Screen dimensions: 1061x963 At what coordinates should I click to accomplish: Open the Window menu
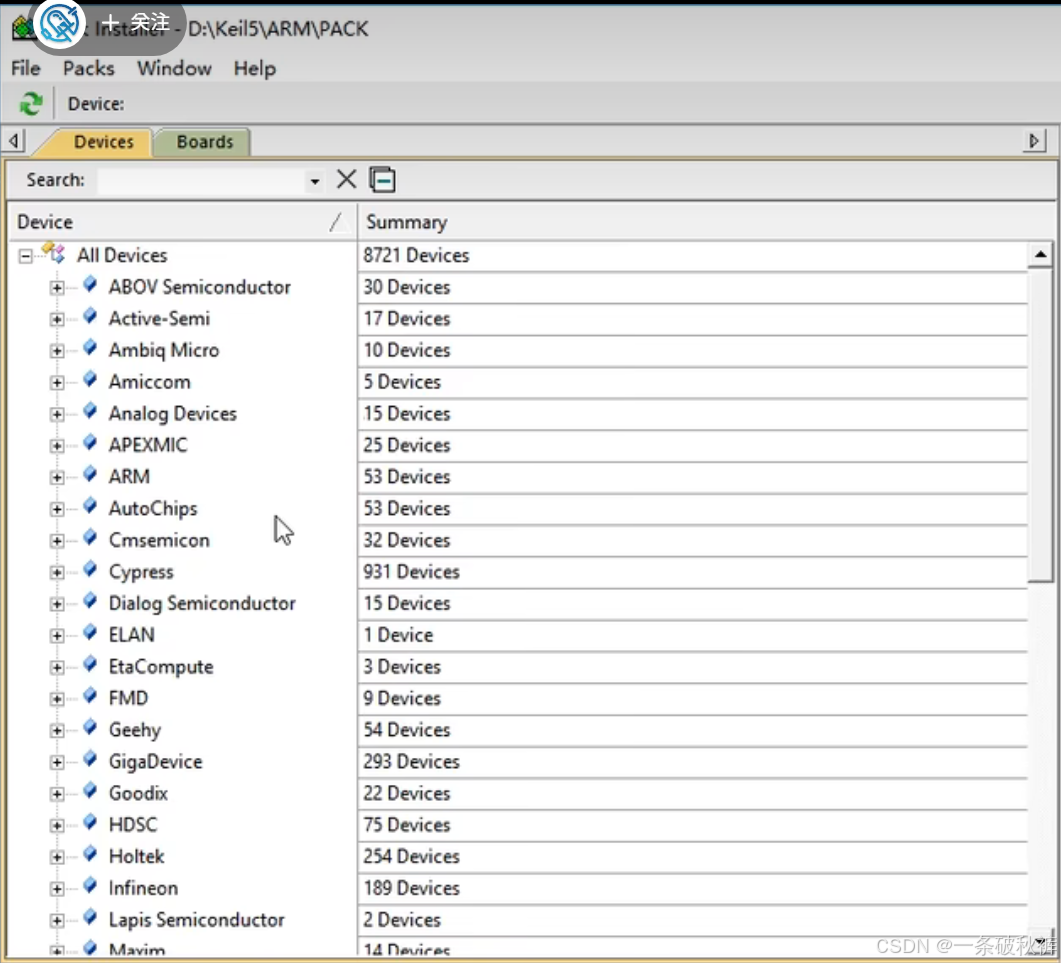[174, 68]
